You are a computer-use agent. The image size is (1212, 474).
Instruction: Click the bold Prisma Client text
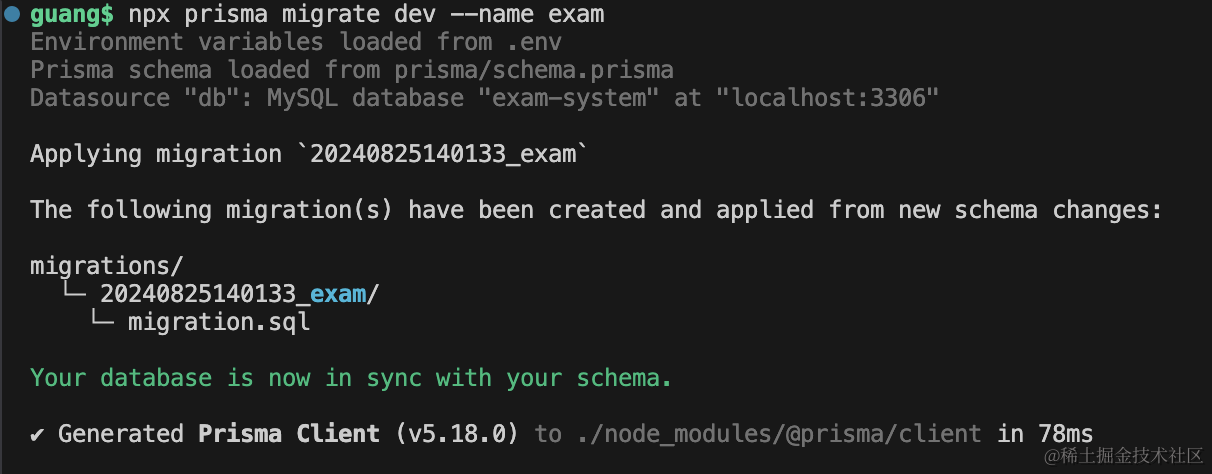click(x=289, y=433)
